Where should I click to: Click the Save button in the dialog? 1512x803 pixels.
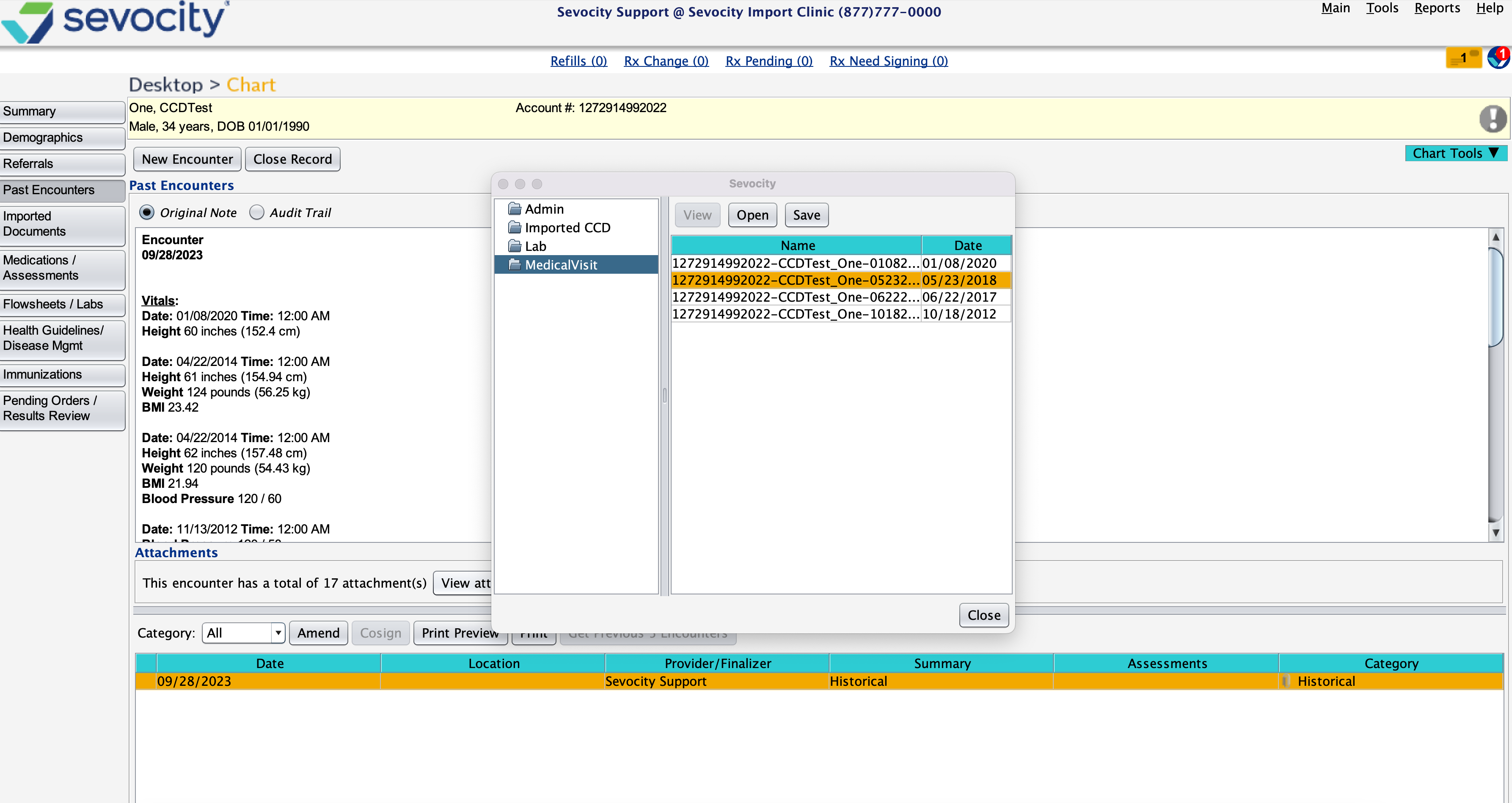806,215
